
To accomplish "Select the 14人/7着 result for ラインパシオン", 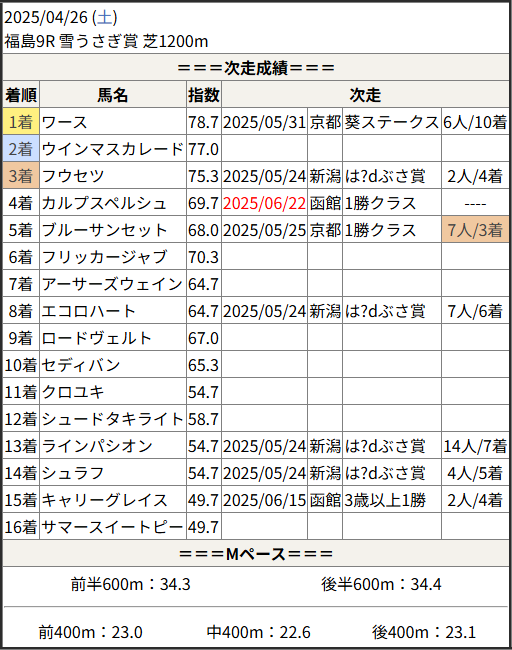I will [475, 446].
